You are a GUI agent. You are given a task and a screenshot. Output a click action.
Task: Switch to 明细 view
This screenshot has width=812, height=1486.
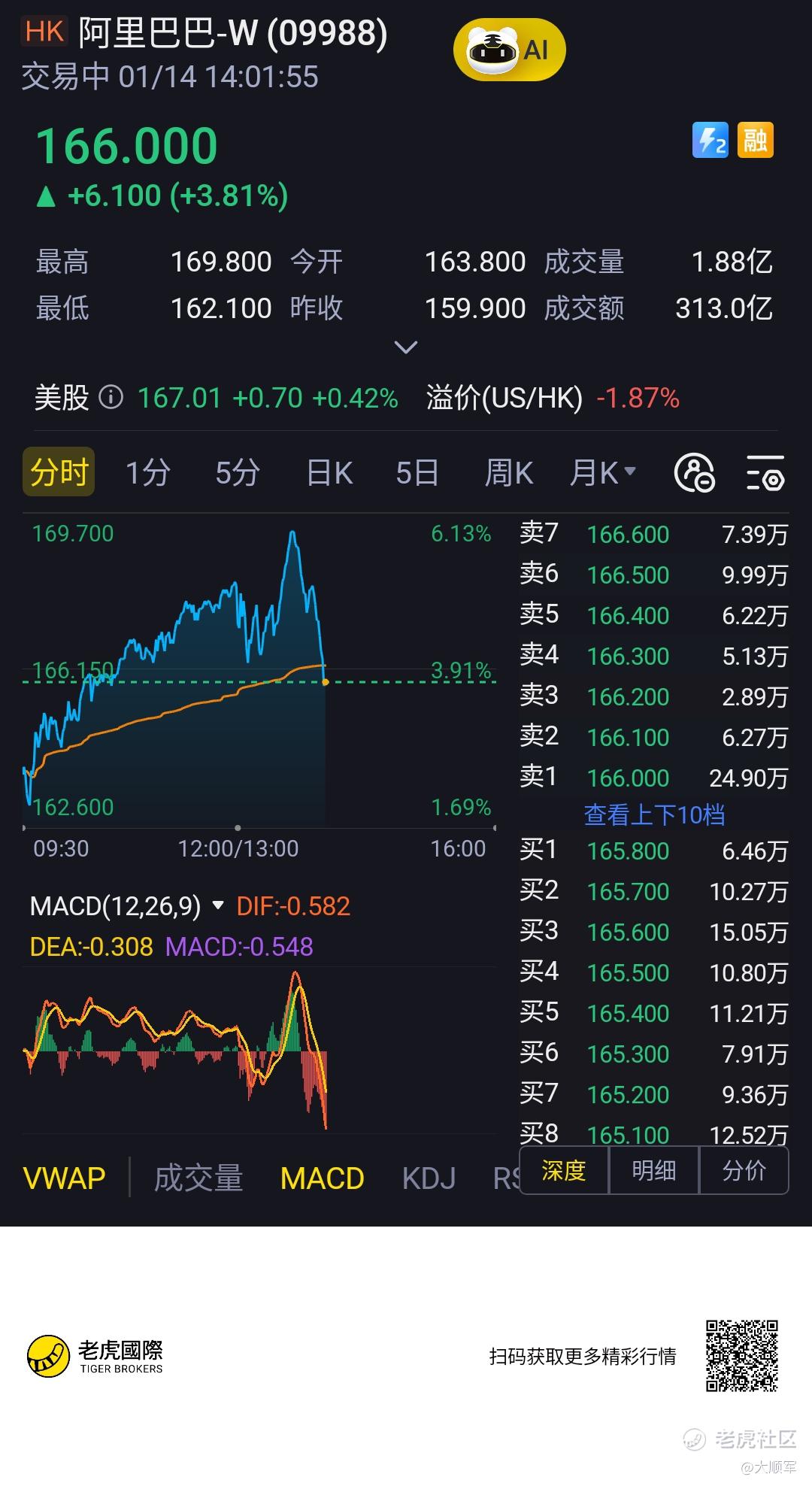coord(654,1170)
